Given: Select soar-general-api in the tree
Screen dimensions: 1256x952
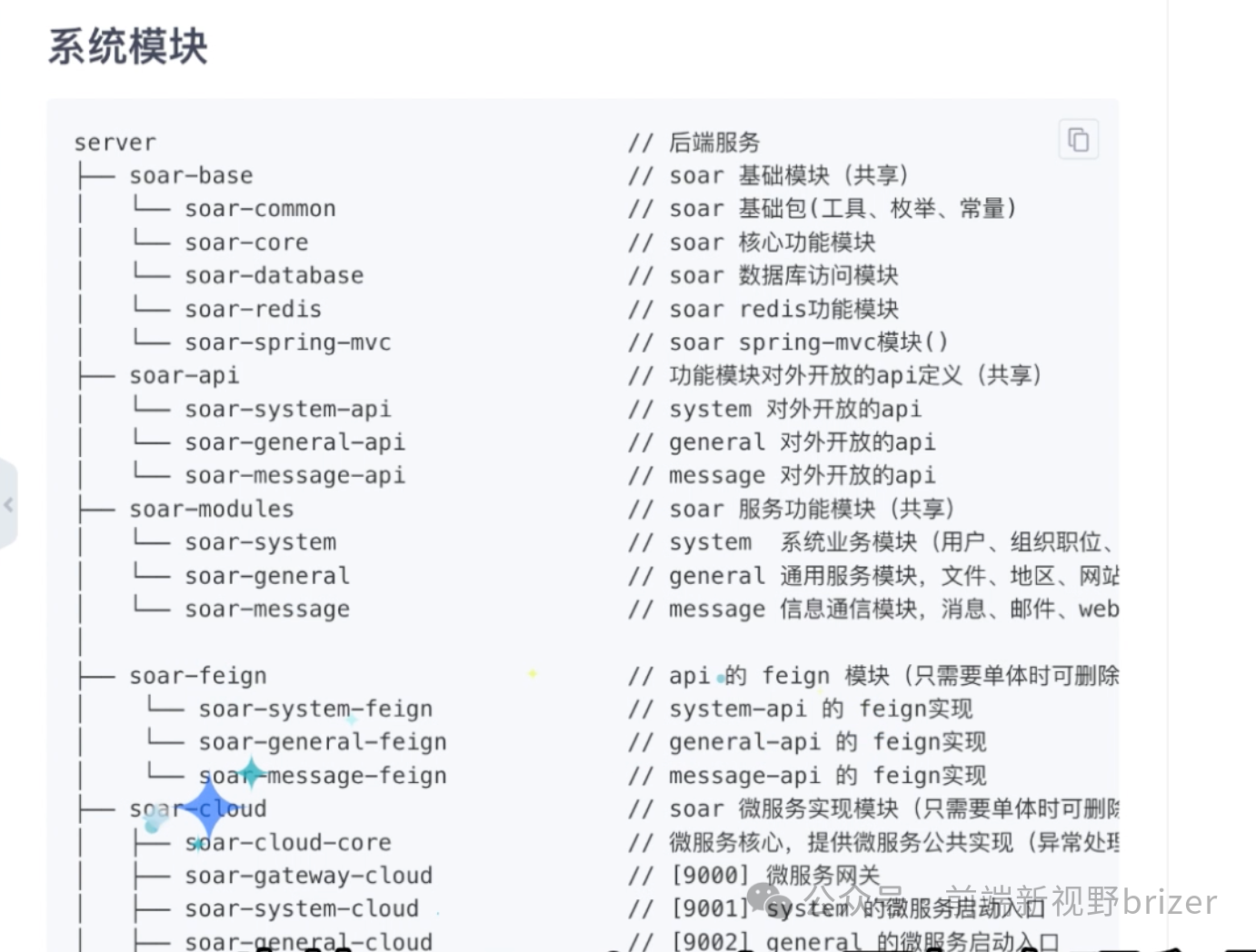Looking at the screenshot, I should click(x=294, y=441).
